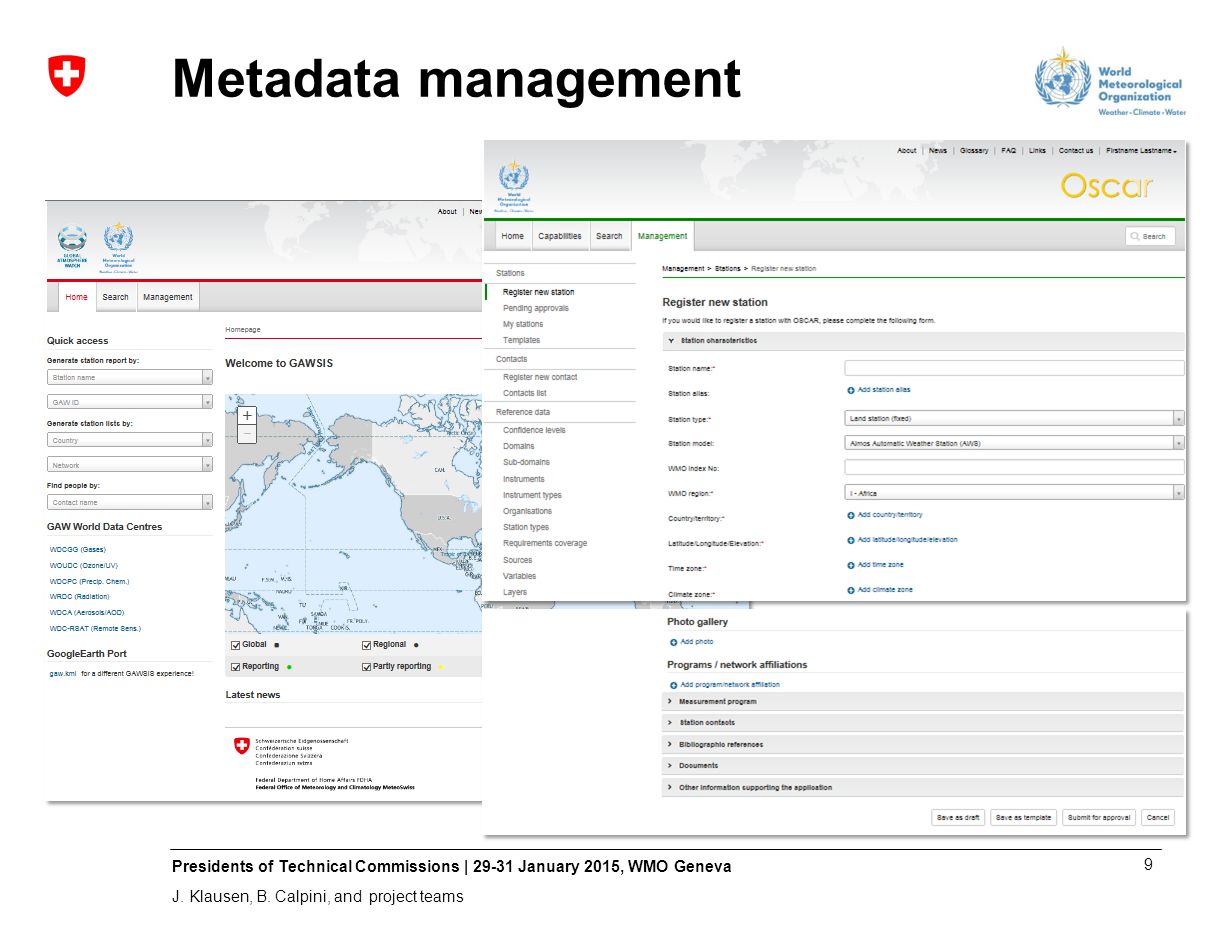Screen dimensions: 1209x945
Task: Select Register new contact in the sidebar
Action: [540, 377]
